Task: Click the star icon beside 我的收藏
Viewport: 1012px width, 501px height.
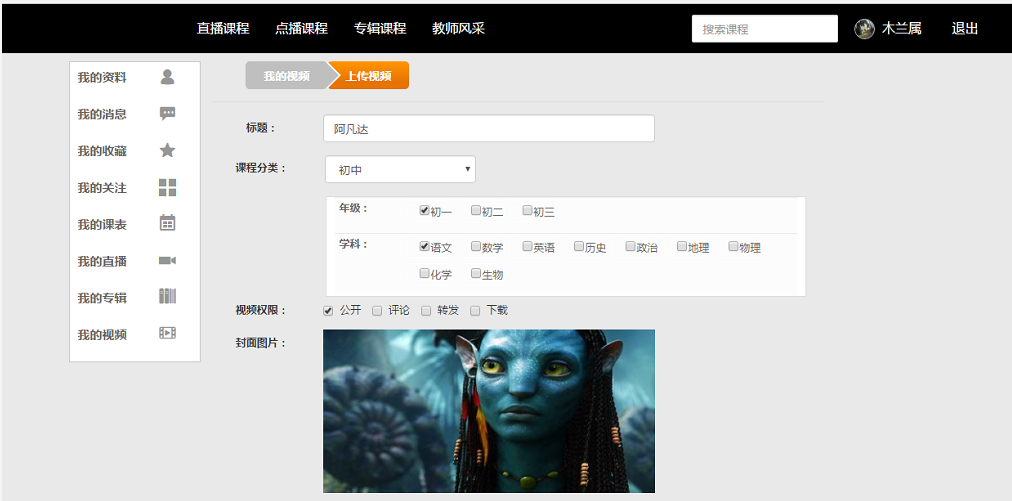Action: [167, 150]
